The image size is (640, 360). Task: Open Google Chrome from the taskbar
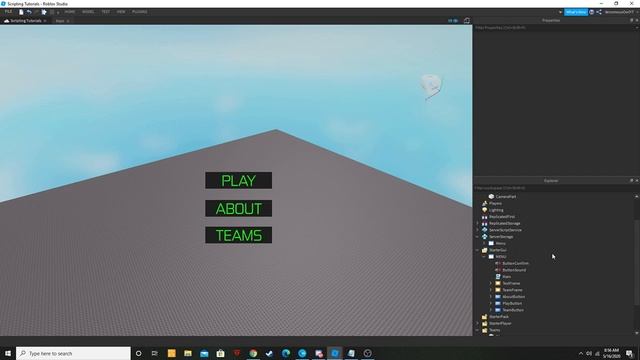[253, 353]
